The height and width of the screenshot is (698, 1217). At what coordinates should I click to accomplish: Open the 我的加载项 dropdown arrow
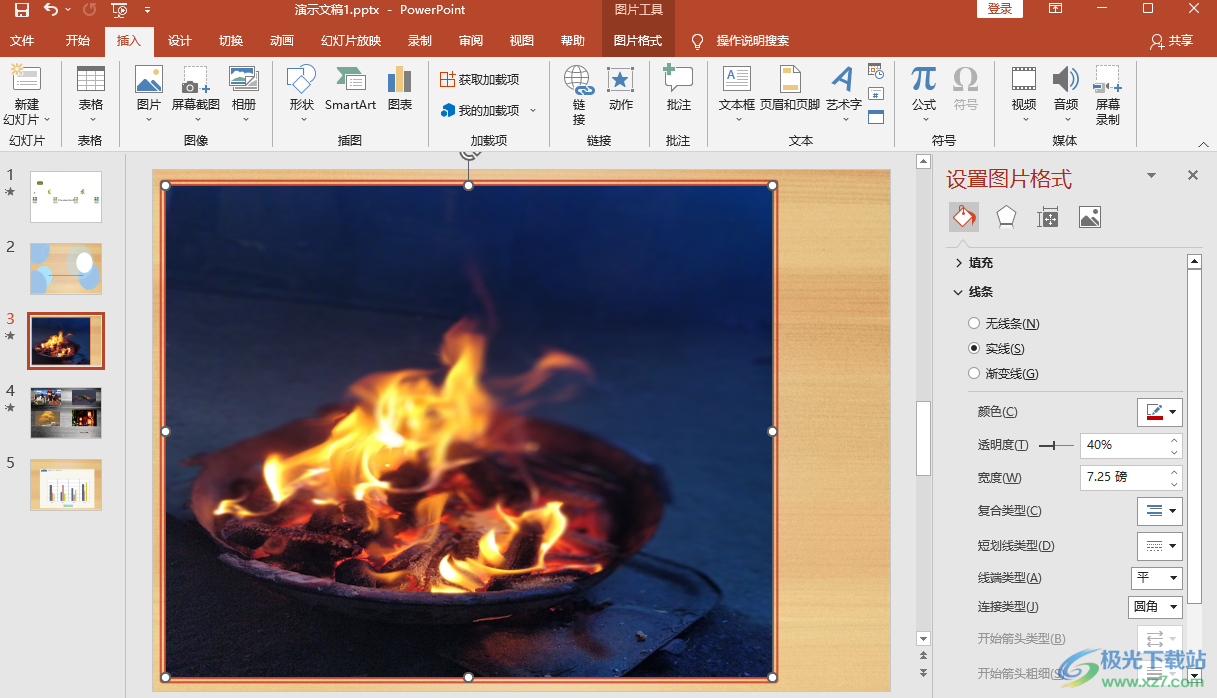point(533,111)
